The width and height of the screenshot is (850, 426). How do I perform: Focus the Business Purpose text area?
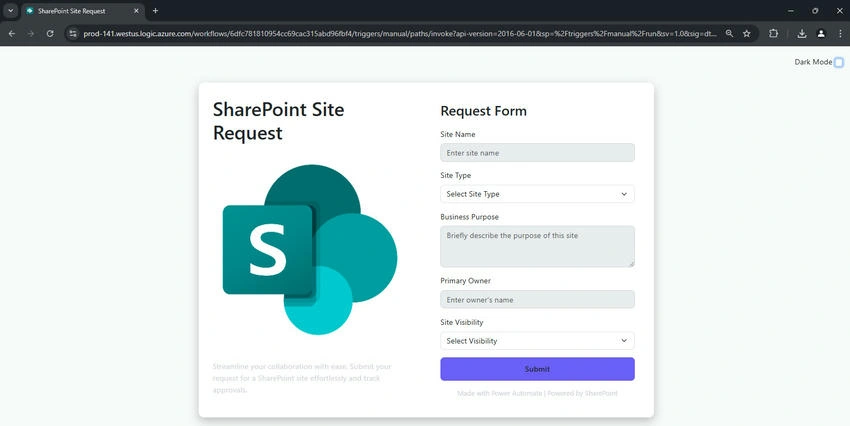click(x=537, y=247)
